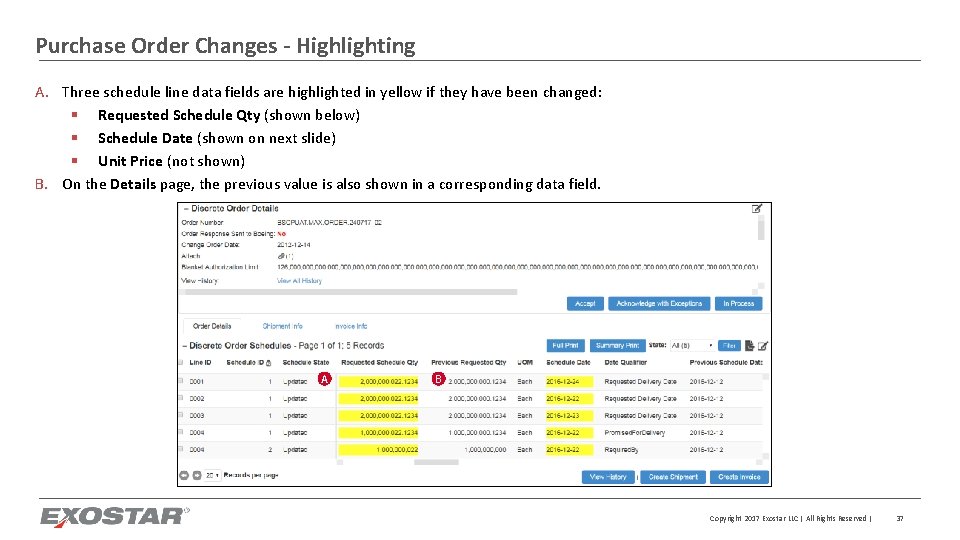
Task: Click the Acknowledge with Exceptions button
Action: pyautogui.click(x=659, y=304)
